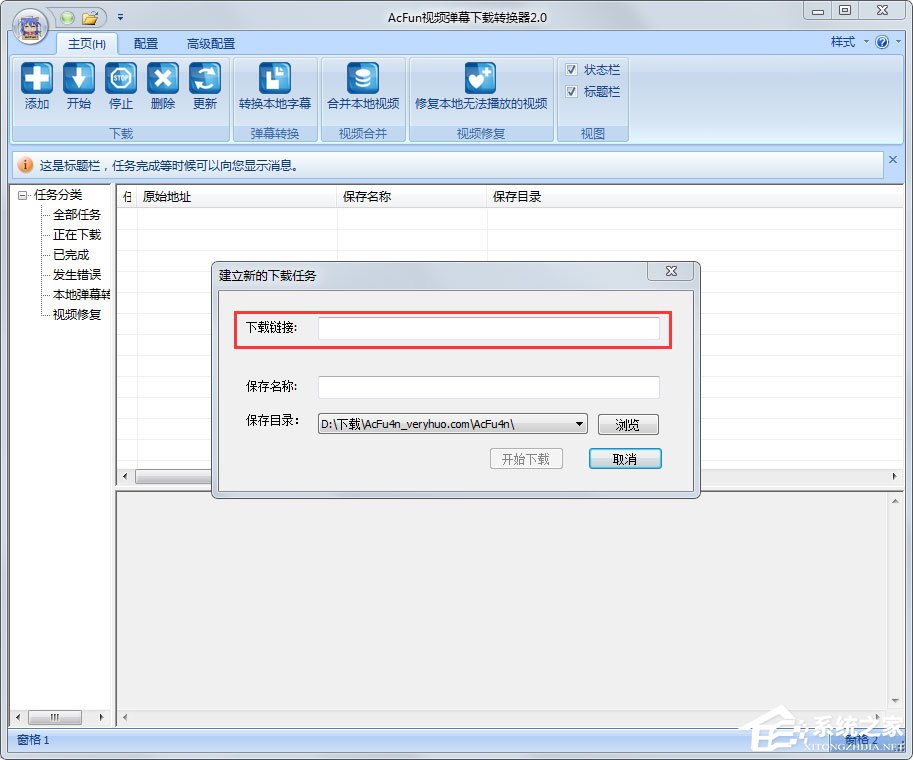Click the 保存名称 input field
This screenshot has height=760, width=913.
[489, 387]
